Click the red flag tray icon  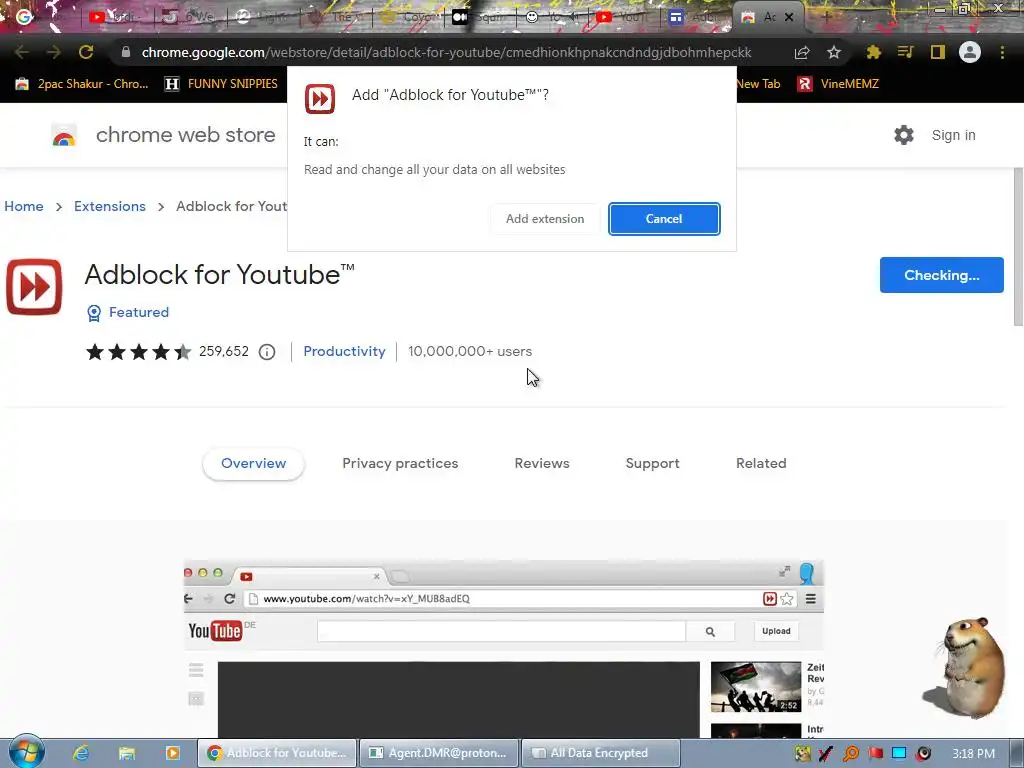click(875, 754)
